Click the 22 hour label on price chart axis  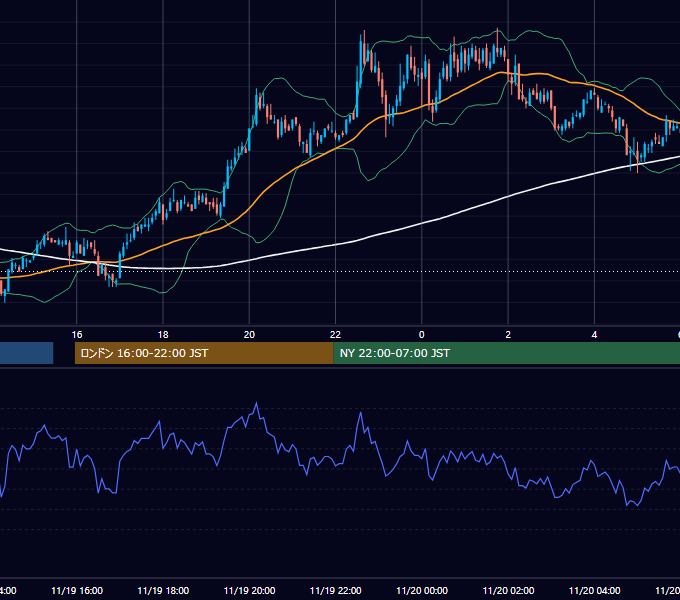tap(335, 335)
